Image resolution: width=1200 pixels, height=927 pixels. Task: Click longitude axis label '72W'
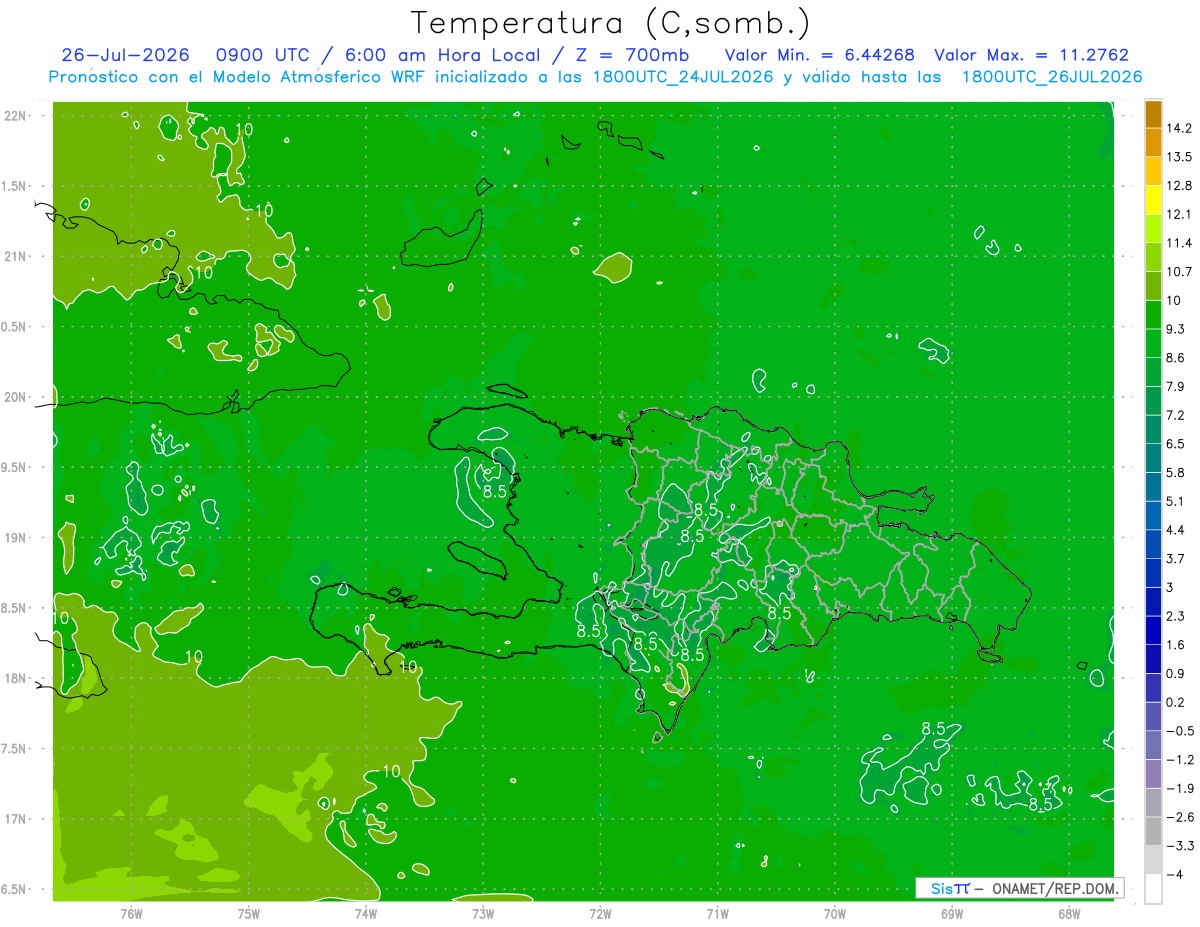(601, 914)
